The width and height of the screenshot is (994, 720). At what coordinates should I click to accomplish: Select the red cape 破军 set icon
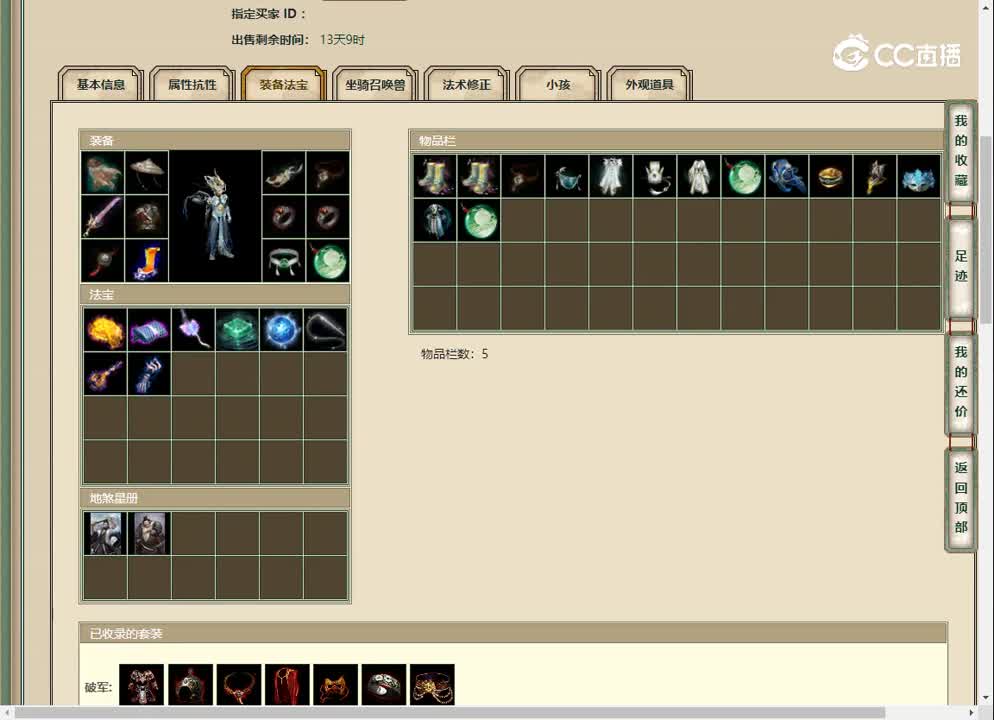tap(287, 685)
